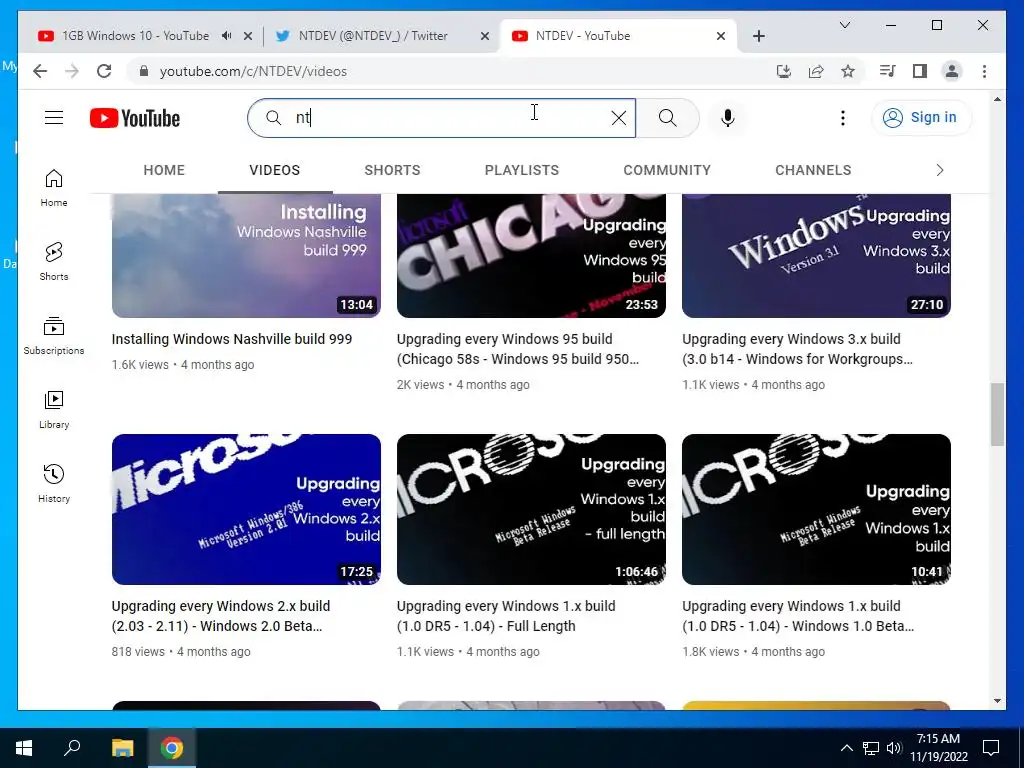The image size is (1024, 768).
Task: Show hidden system tray icons
Action: (x=846, y=748)
